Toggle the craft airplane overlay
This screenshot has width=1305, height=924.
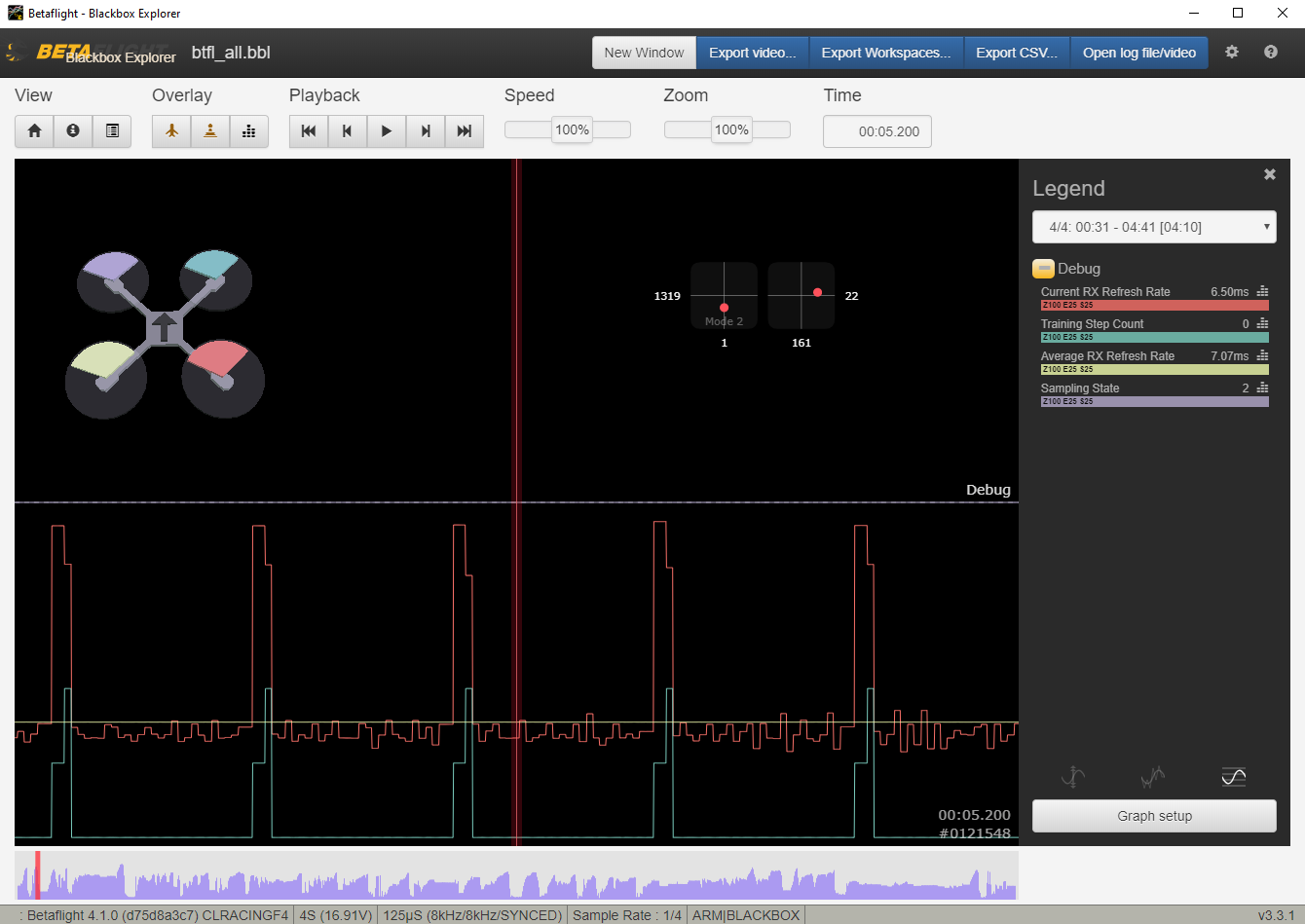(x=171, y=130)
